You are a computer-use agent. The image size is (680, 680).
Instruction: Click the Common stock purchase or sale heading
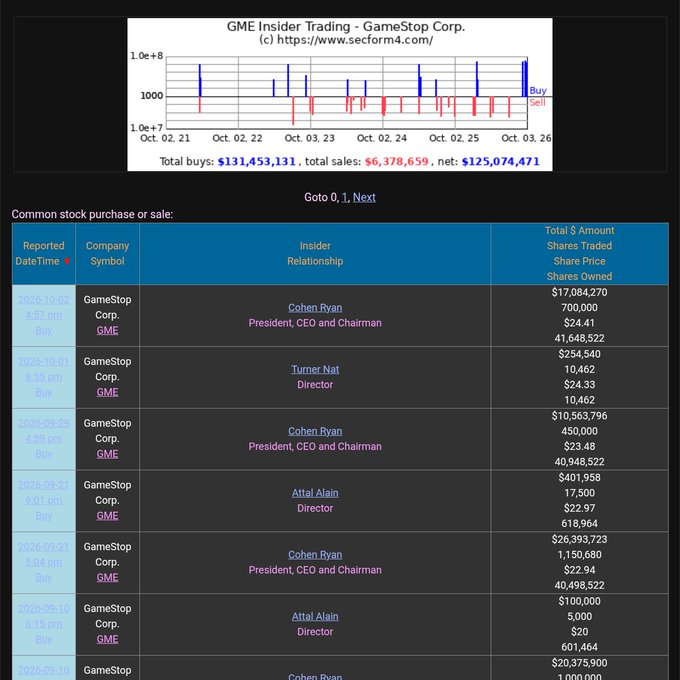(x=92, y=214)
